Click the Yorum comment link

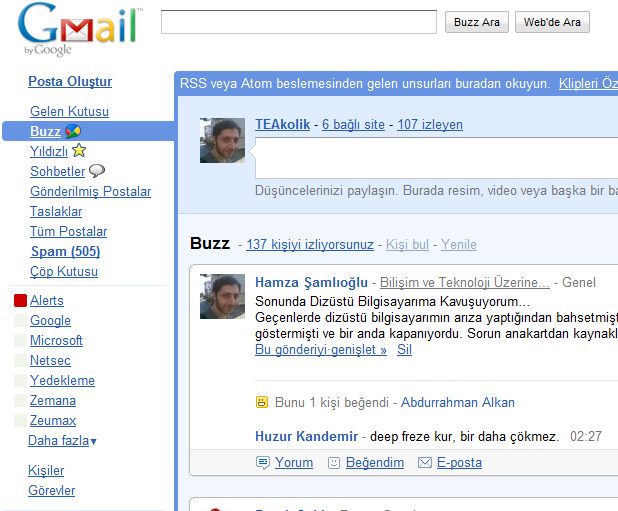tap(294, 463)
